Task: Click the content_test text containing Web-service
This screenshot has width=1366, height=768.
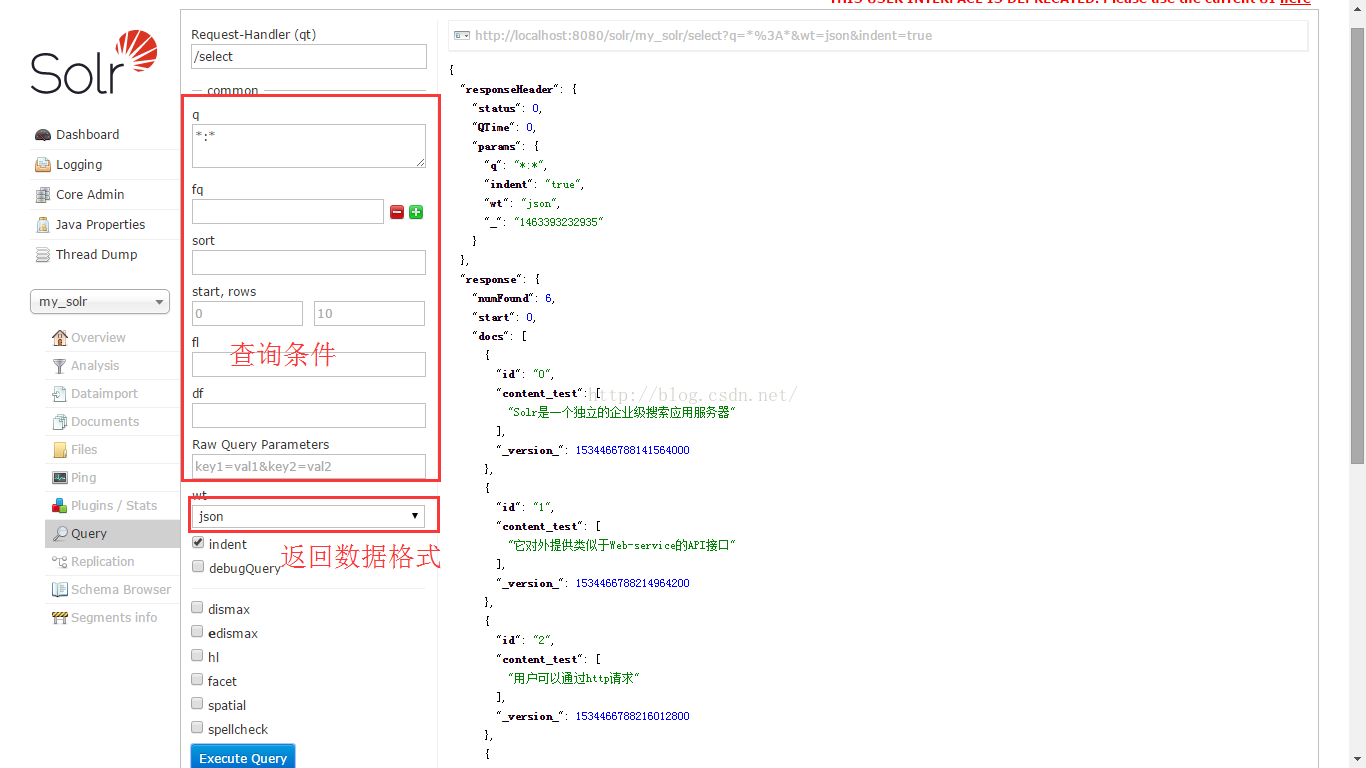Action: pyautogui.click(x=622, y=545)
